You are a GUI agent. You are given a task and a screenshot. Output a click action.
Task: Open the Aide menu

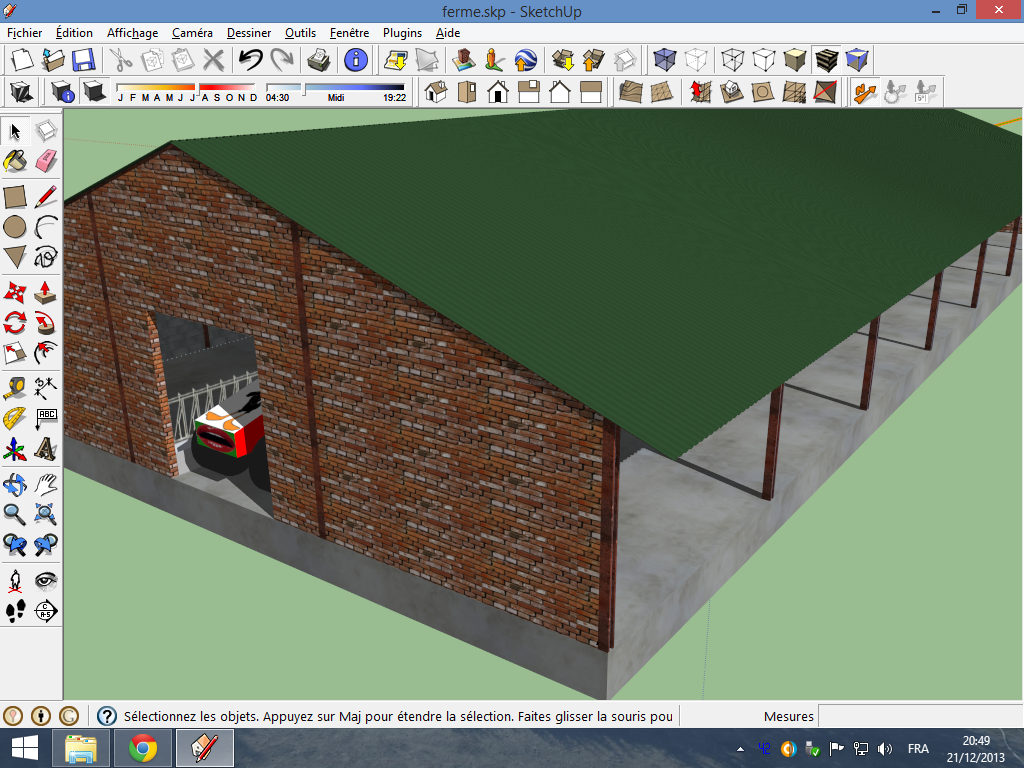click(448, 33)
